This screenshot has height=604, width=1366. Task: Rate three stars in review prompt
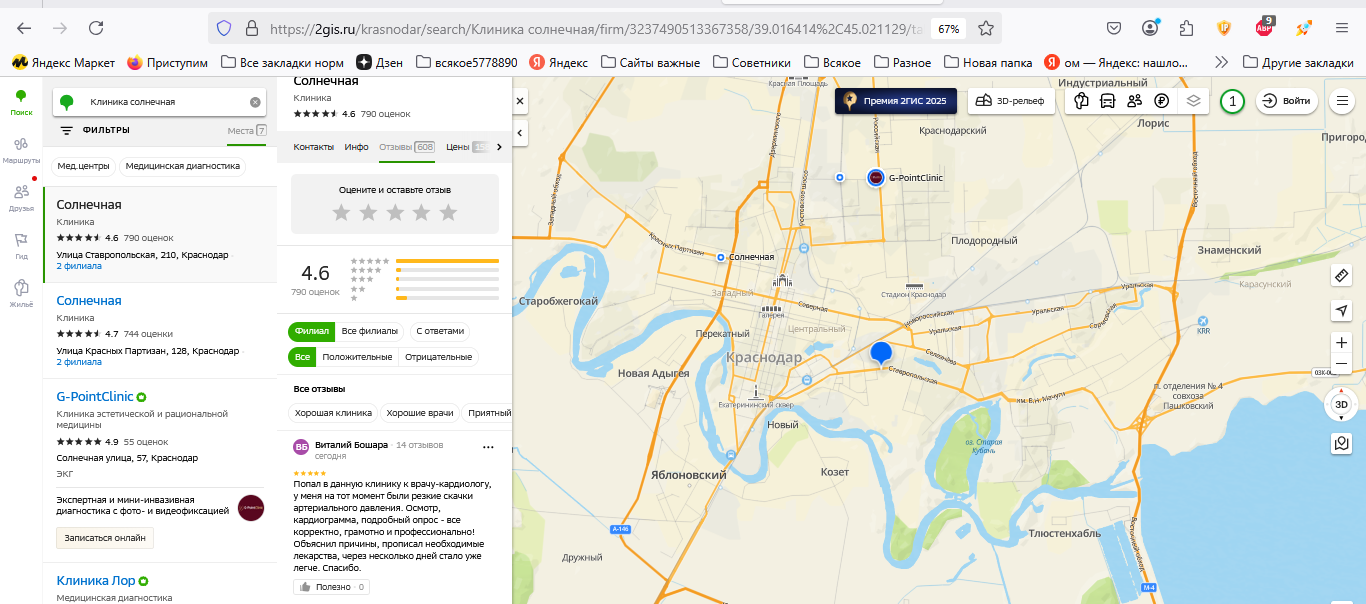395,212
